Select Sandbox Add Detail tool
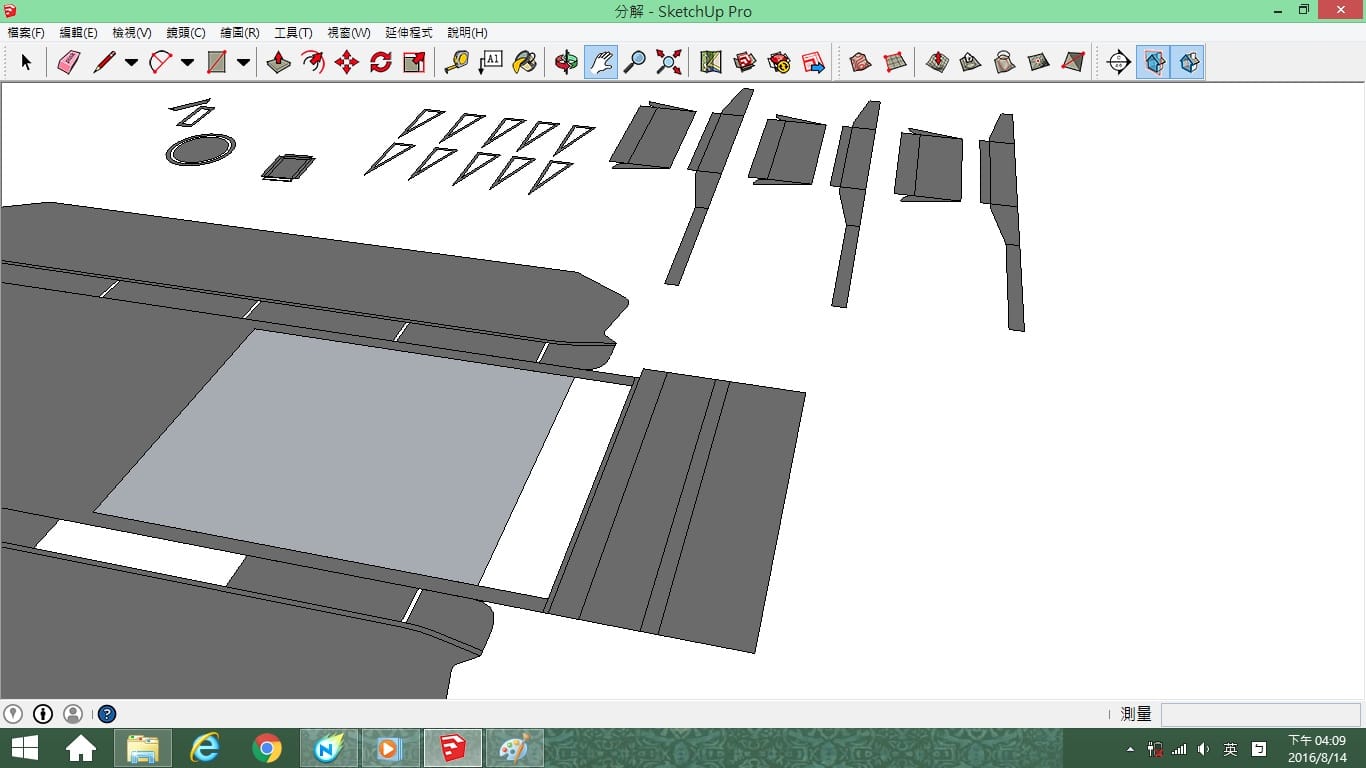The width and height of the screenshot is (1366, 768). coord(1038,62)
